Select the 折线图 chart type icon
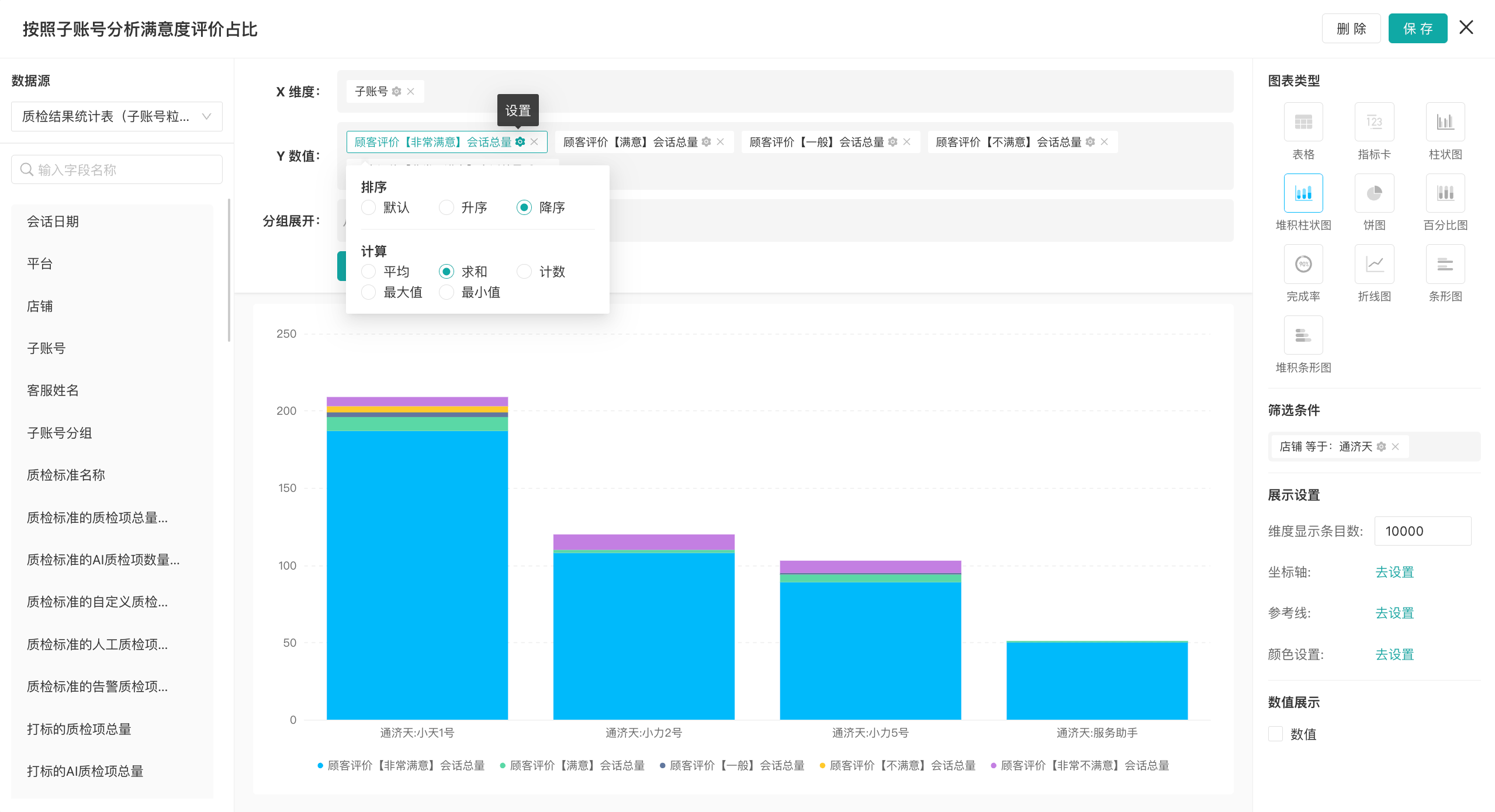 1374,264
